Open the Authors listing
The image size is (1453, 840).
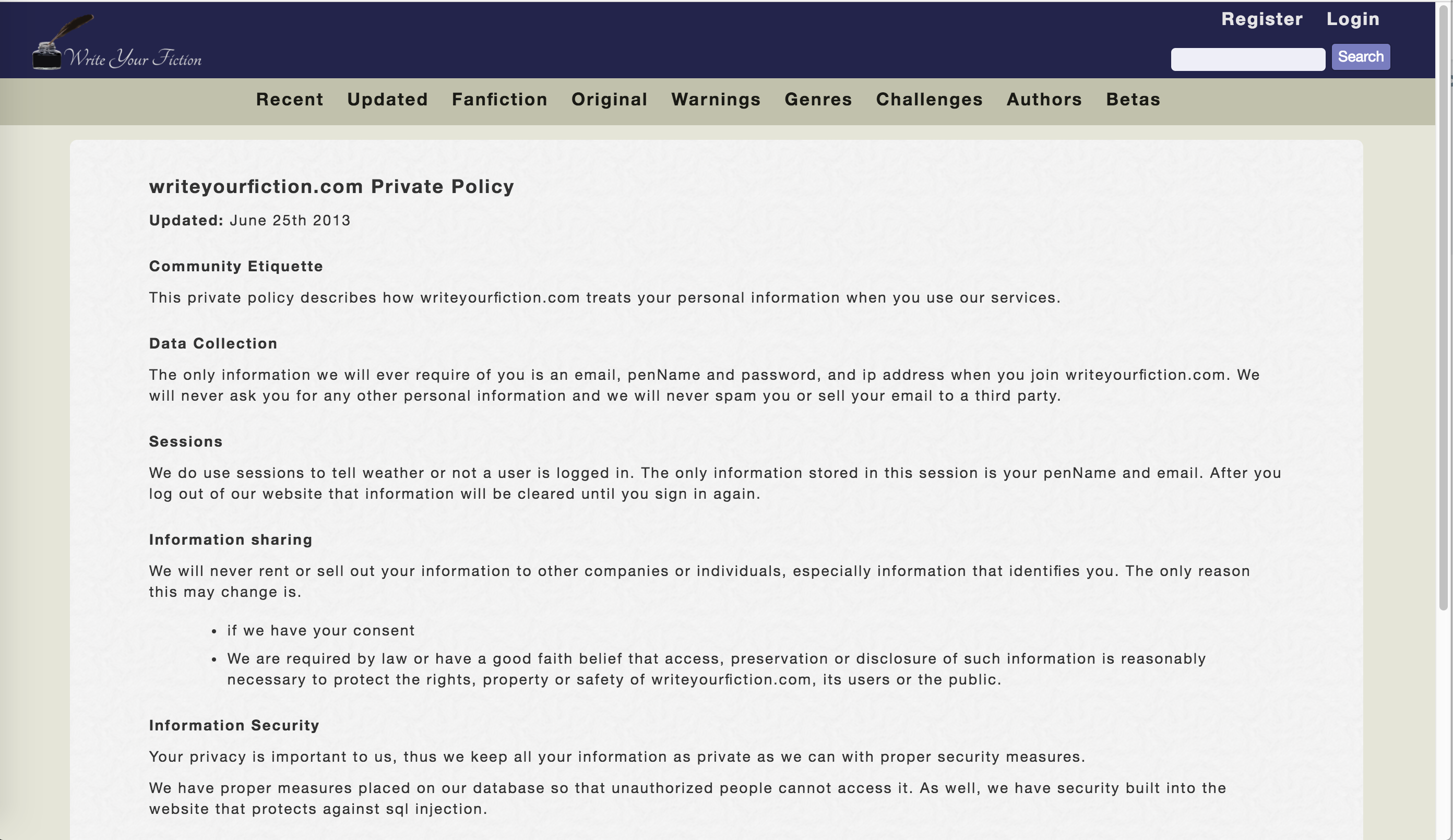[1044, 99]
